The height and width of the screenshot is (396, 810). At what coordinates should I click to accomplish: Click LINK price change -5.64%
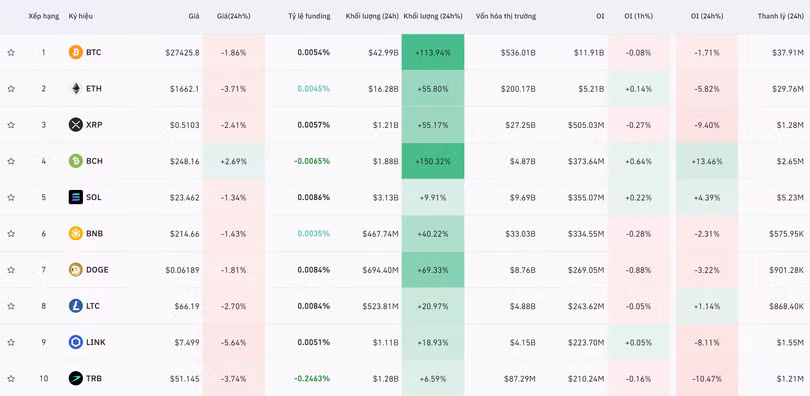click(233, 342)
